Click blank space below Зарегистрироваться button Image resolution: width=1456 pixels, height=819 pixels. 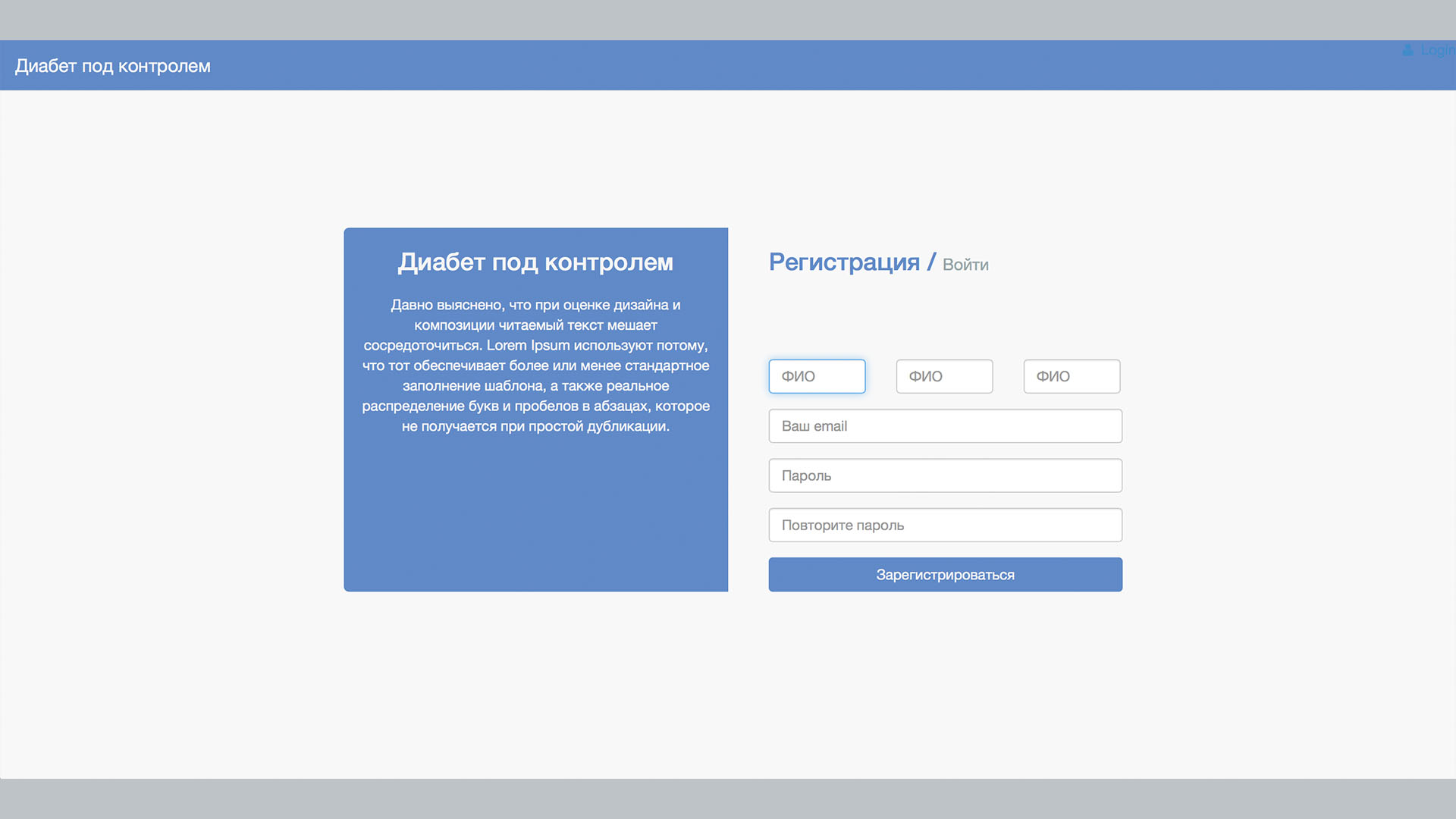[945, 667]
